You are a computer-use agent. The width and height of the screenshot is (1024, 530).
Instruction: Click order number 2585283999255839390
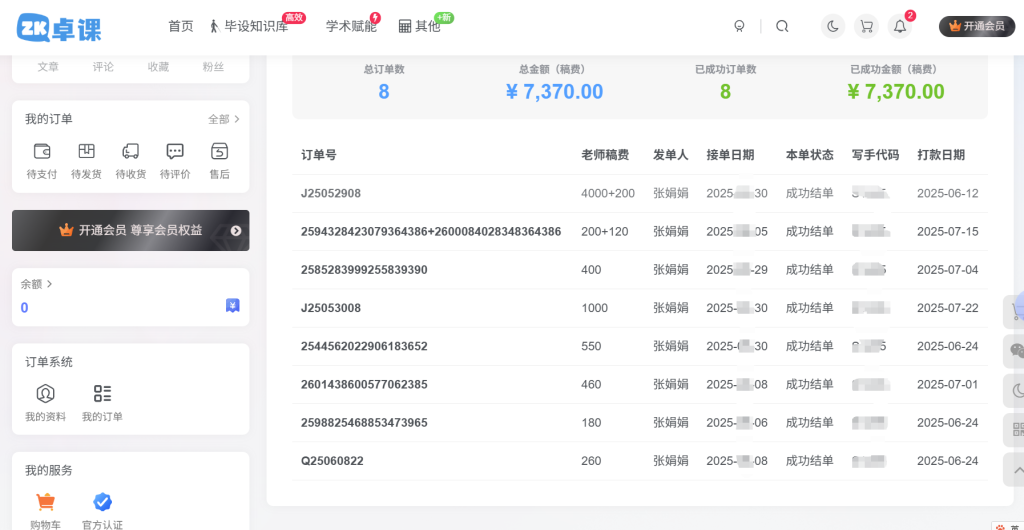coord(364,270)
